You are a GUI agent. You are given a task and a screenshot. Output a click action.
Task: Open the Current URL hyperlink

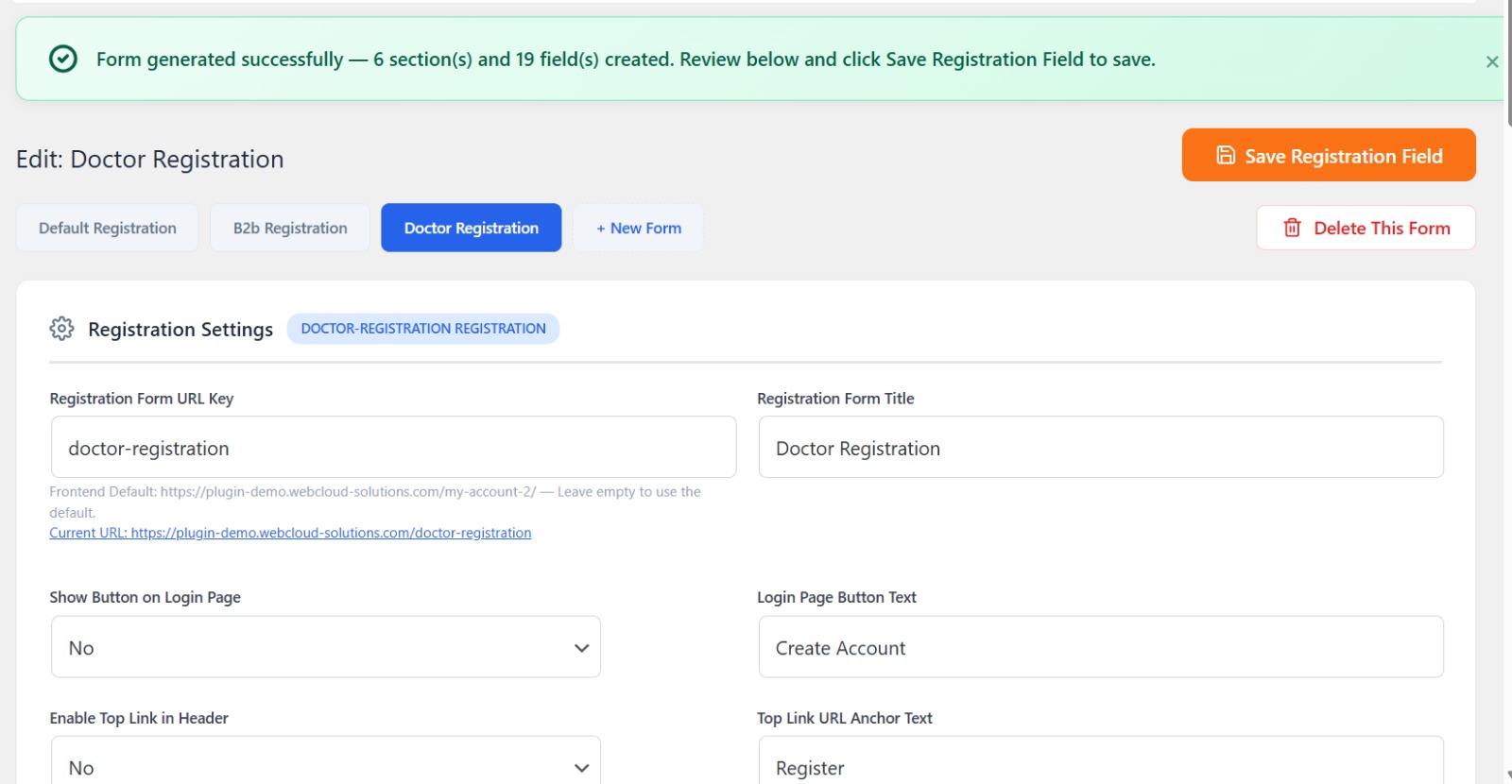(x=290, y=532)
